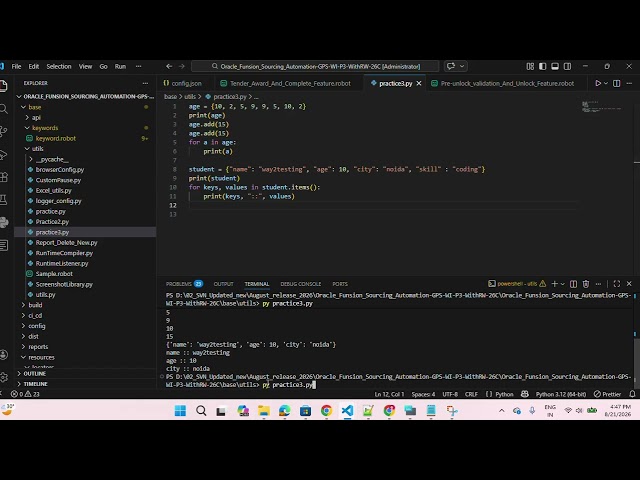
Task: Open the Run menu
Action: [x=120, y=66]
